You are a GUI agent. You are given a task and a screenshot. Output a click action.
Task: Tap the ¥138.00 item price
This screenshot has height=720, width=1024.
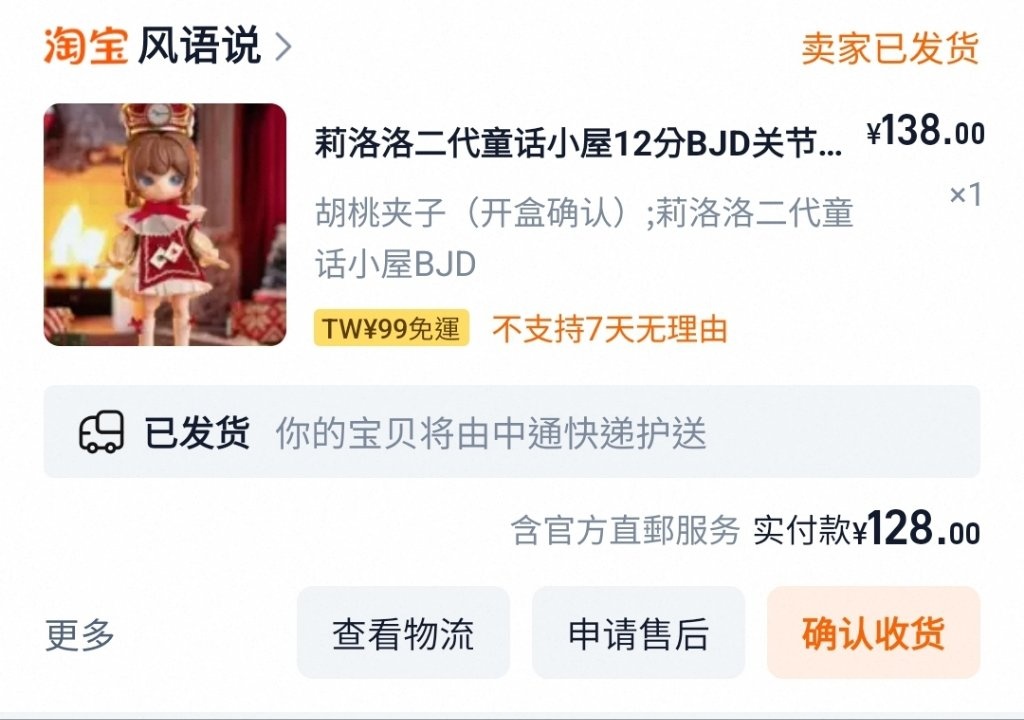pos(925,131)
